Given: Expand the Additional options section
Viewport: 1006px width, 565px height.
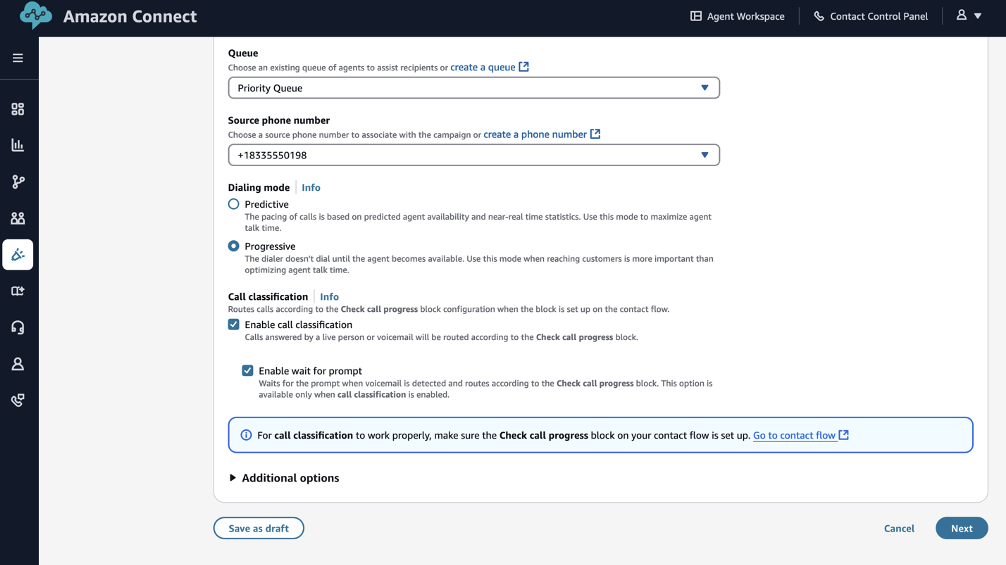Looking at the screenshot, I should [x=284, y=478].
